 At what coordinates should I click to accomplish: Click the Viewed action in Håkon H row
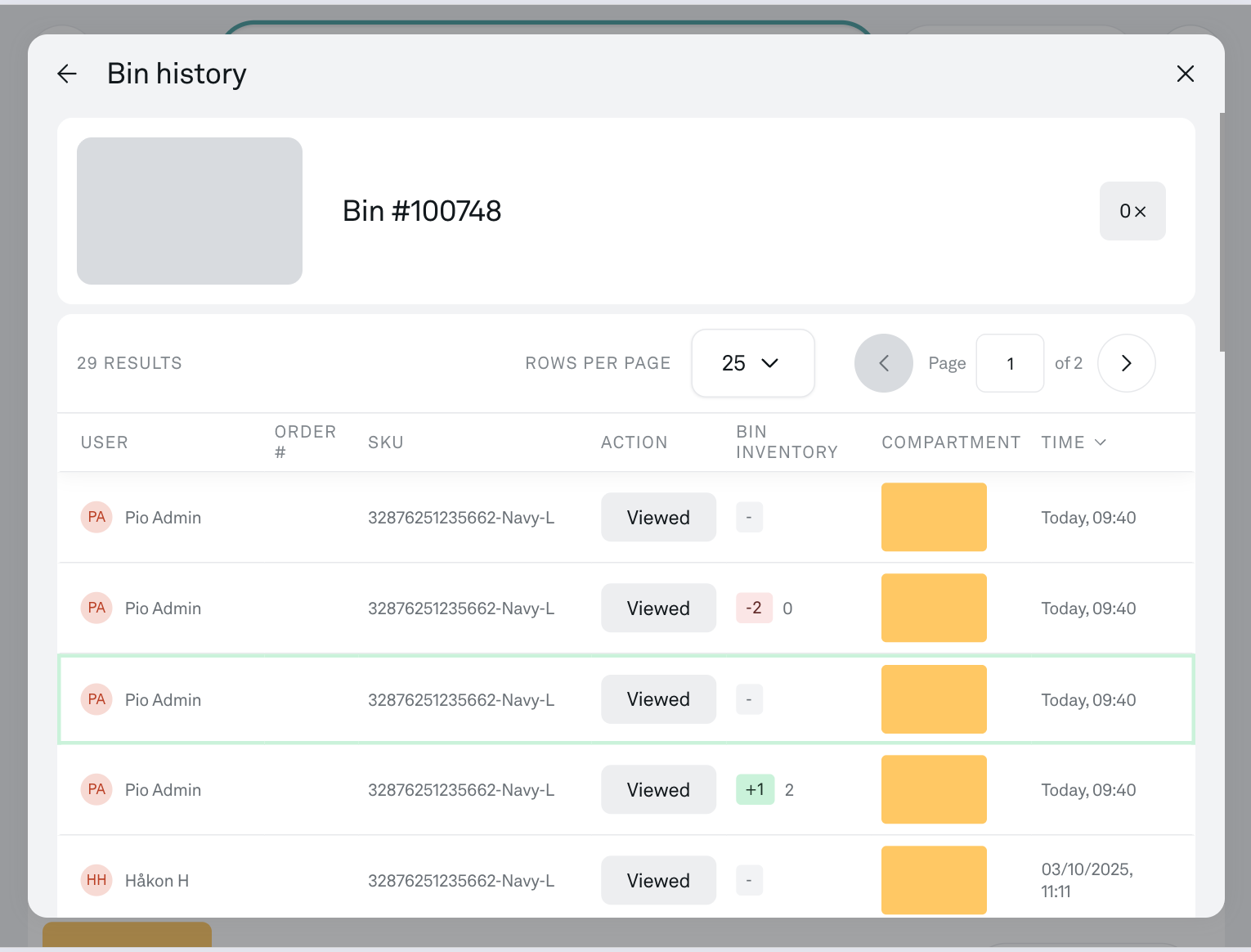(658, 881)
